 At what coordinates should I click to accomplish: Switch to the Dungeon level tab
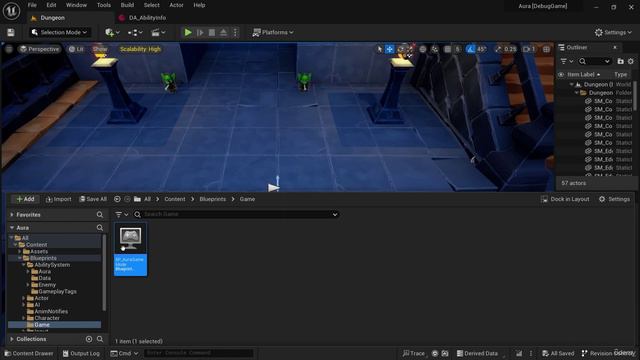[52, 18]
